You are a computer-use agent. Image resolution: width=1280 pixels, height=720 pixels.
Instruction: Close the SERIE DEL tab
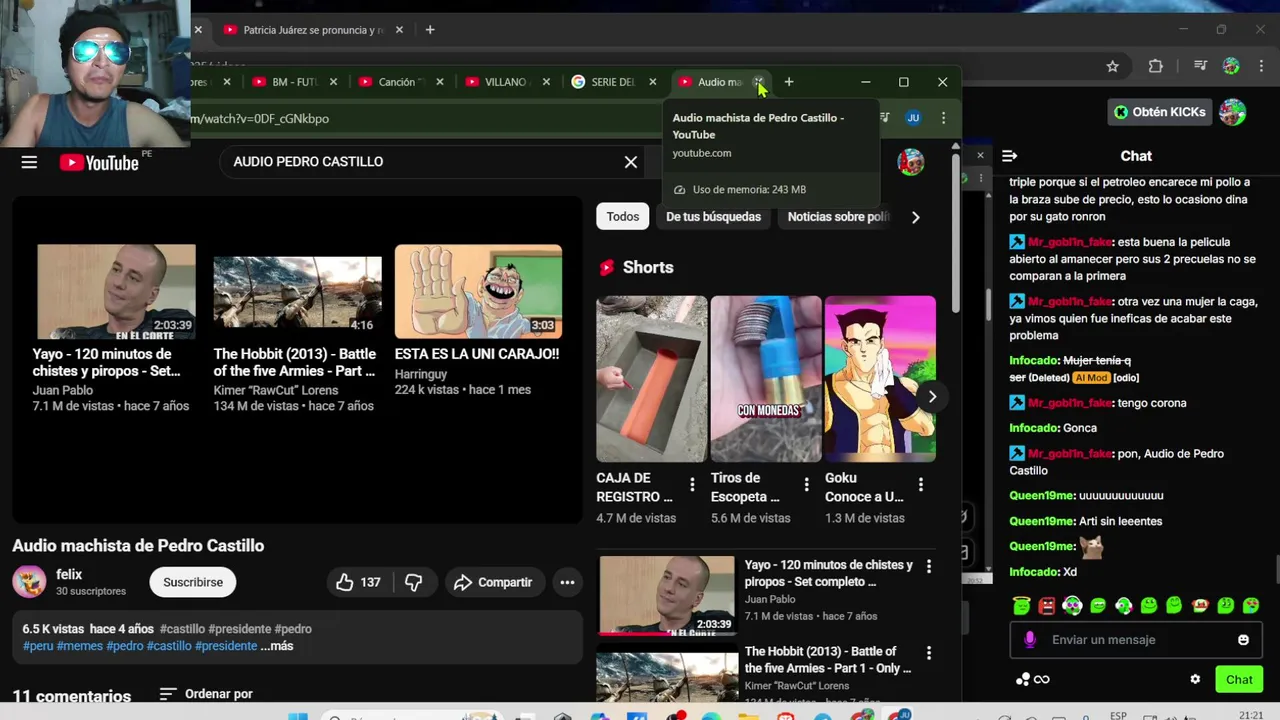point(653,82)
